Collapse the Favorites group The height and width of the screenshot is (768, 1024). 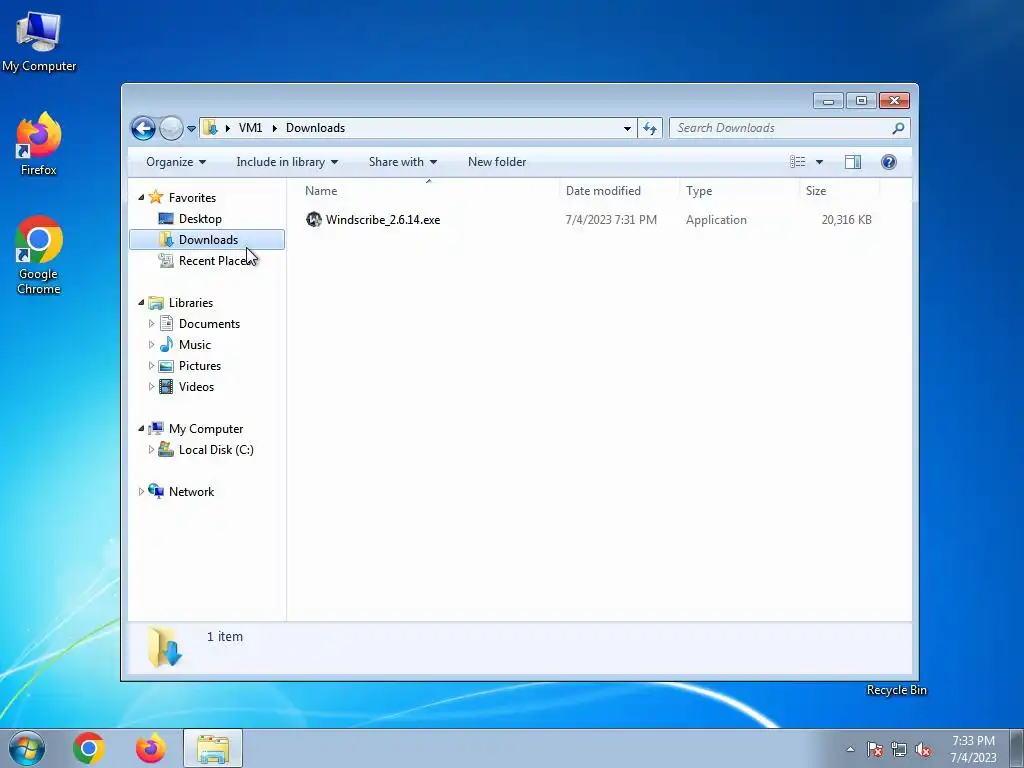(141, 197)
